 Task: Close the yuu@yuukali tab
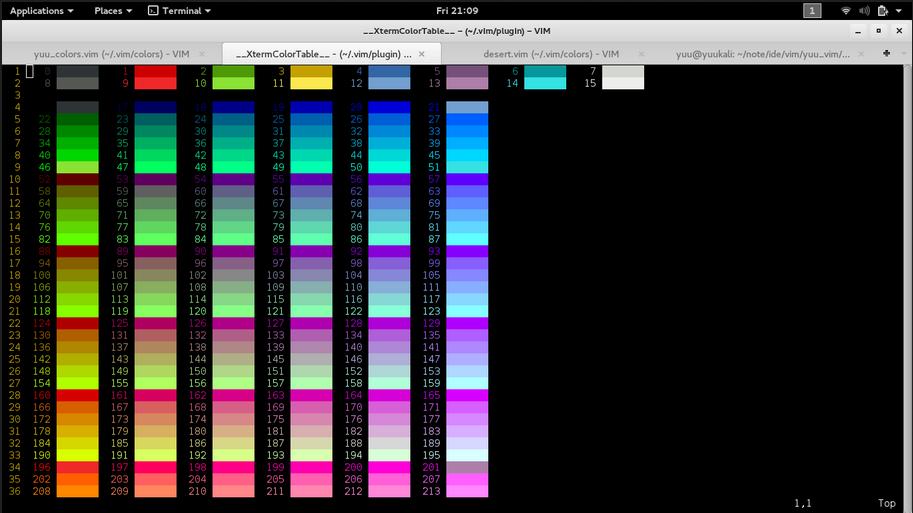coord(861,54)
